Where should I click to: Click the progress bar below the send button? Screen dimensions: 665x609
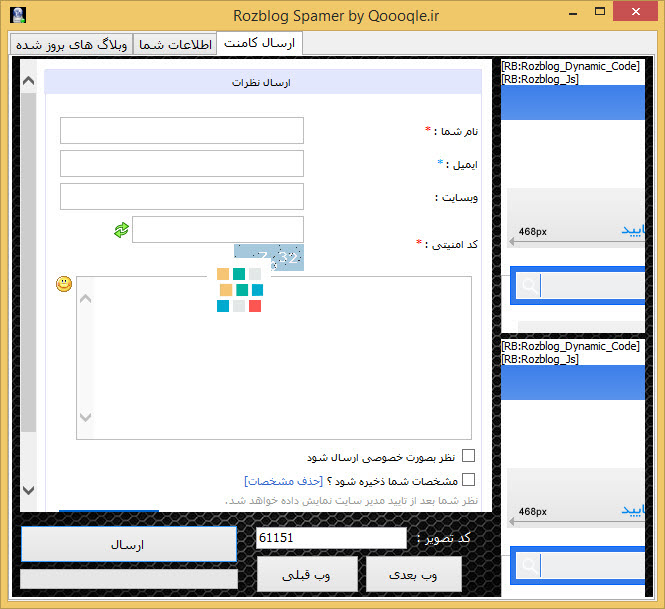click(129, 579)
